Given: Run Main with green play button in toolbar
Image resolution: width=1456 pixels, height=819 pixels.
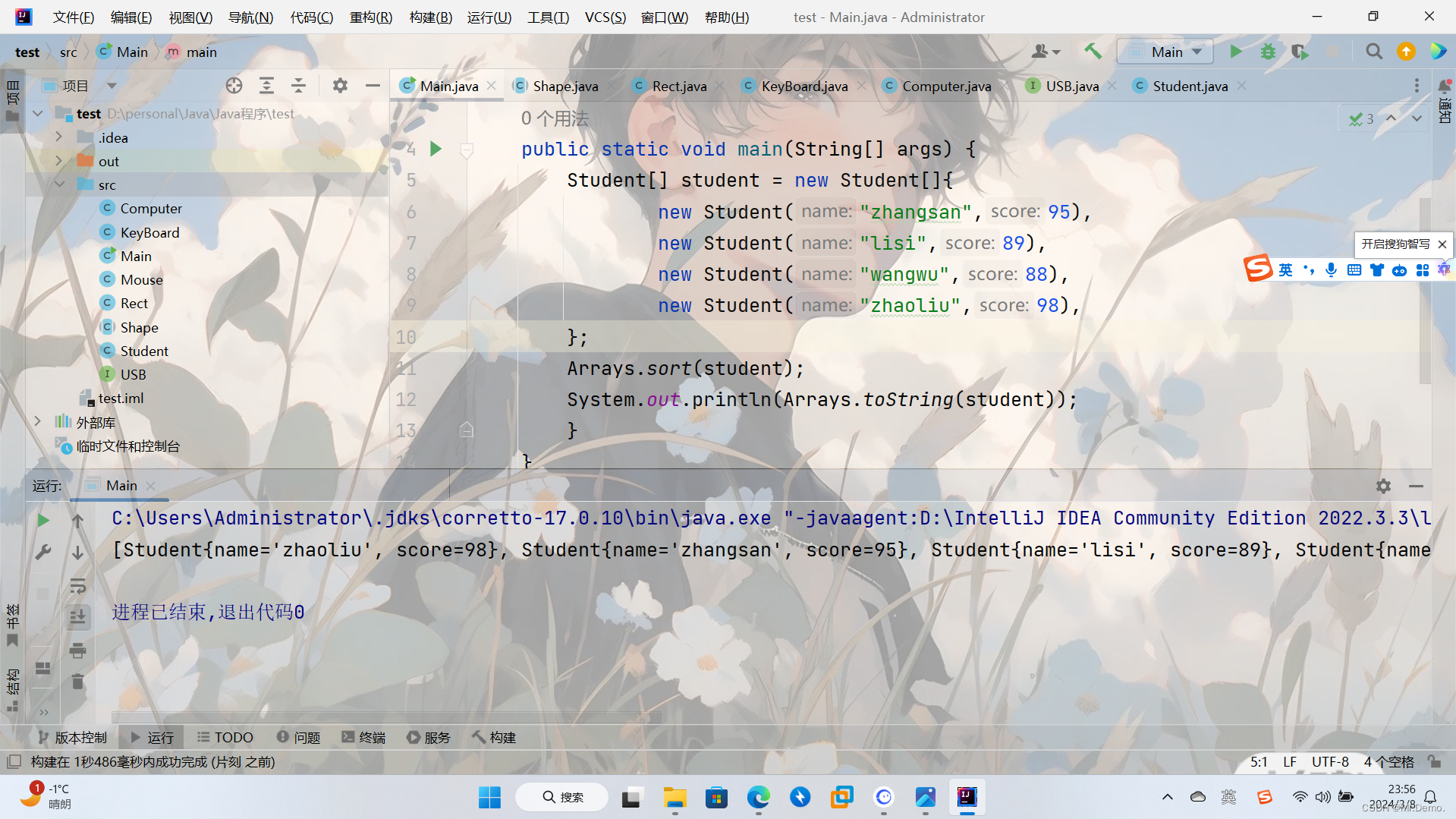Looking at the screenshot, I should 1236,52.
